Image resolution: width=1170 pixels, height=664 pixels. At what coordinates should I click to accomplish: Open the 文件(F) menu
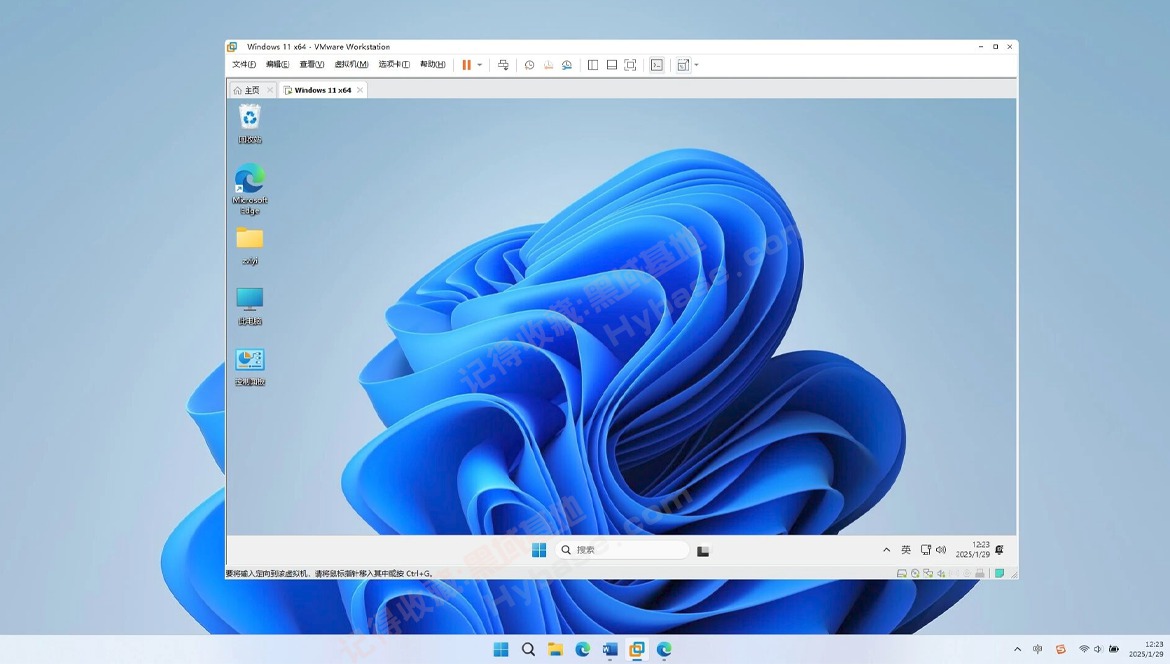click(244, 65)
